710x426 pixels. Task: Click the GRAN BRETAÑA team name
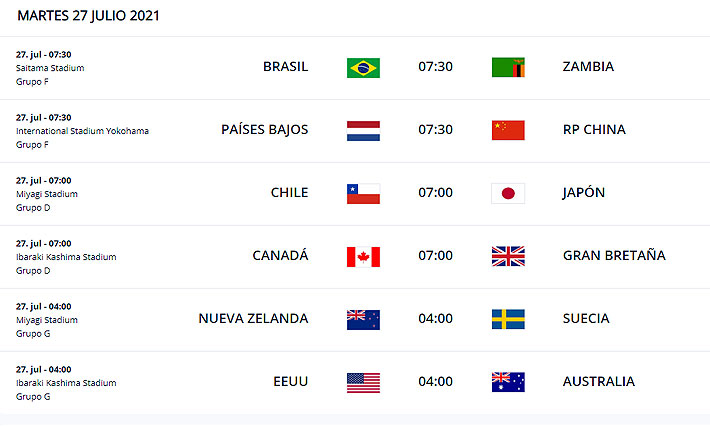click(x=613, y=256)
